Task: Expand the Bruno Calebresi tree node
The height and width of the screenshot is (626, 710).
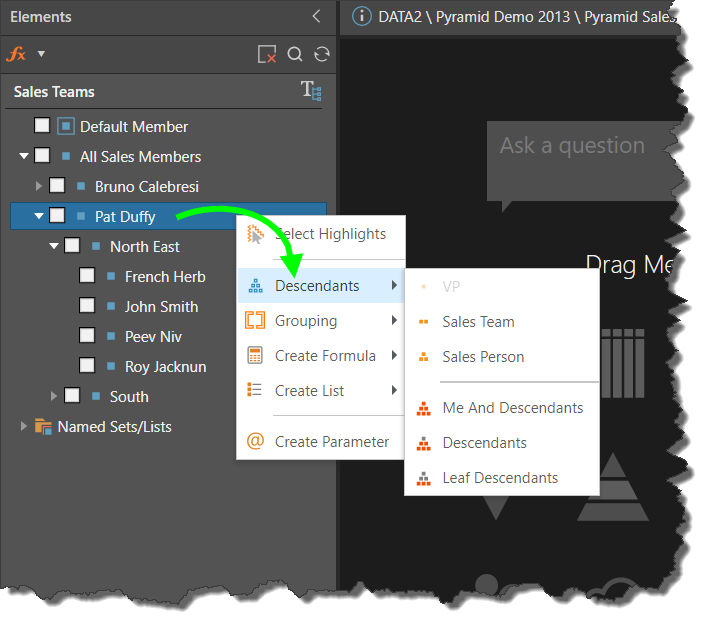Action: [39, 186]
